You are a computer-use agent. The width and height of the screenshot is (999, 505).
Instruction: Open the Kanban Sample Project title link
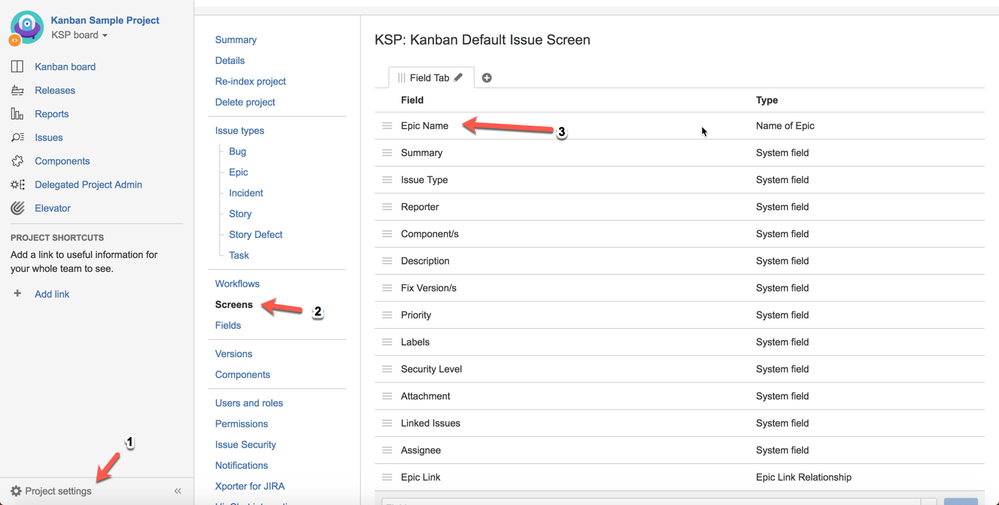pos(105,20)
